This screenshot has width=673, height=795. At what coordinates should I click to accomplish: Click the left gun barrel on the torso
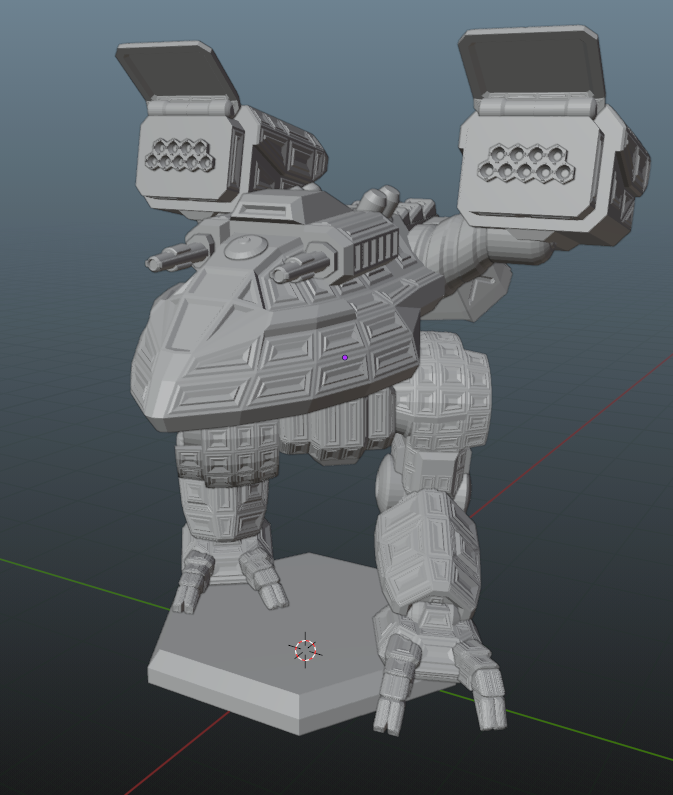tap(178, 254)
